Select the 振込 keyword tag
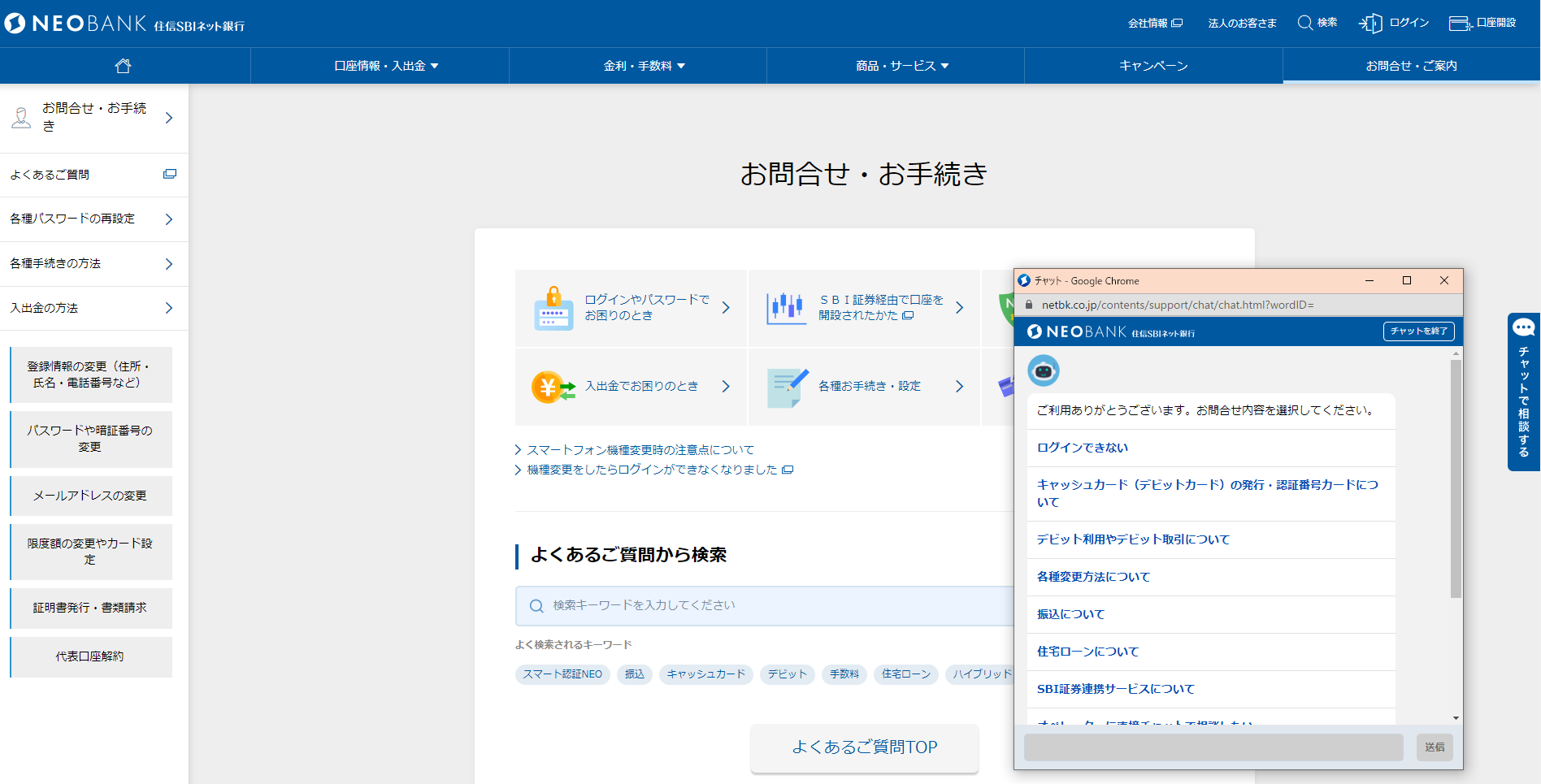 635,674
